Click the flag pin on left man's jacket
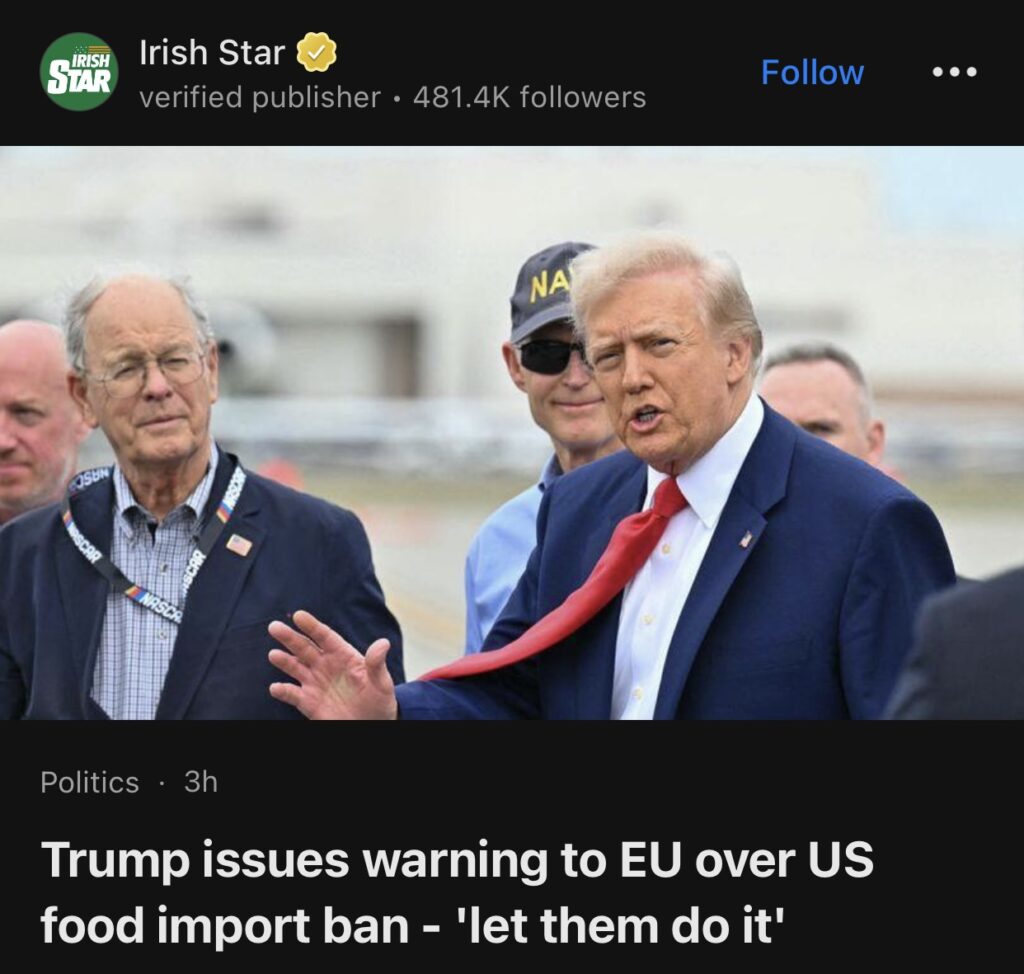Viewport: 1024px width, 974px height. (x=239, y=544)
